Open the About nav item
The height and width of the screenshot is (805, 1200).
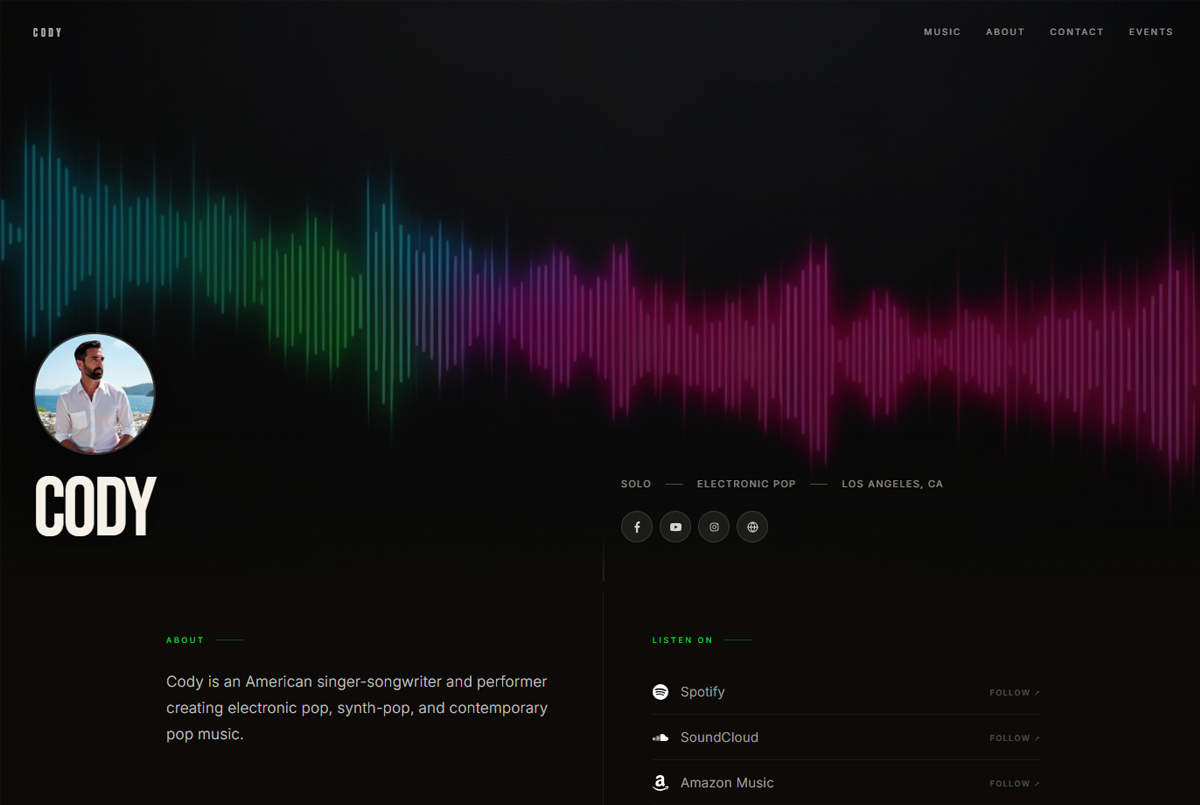tap(1005, 32)
